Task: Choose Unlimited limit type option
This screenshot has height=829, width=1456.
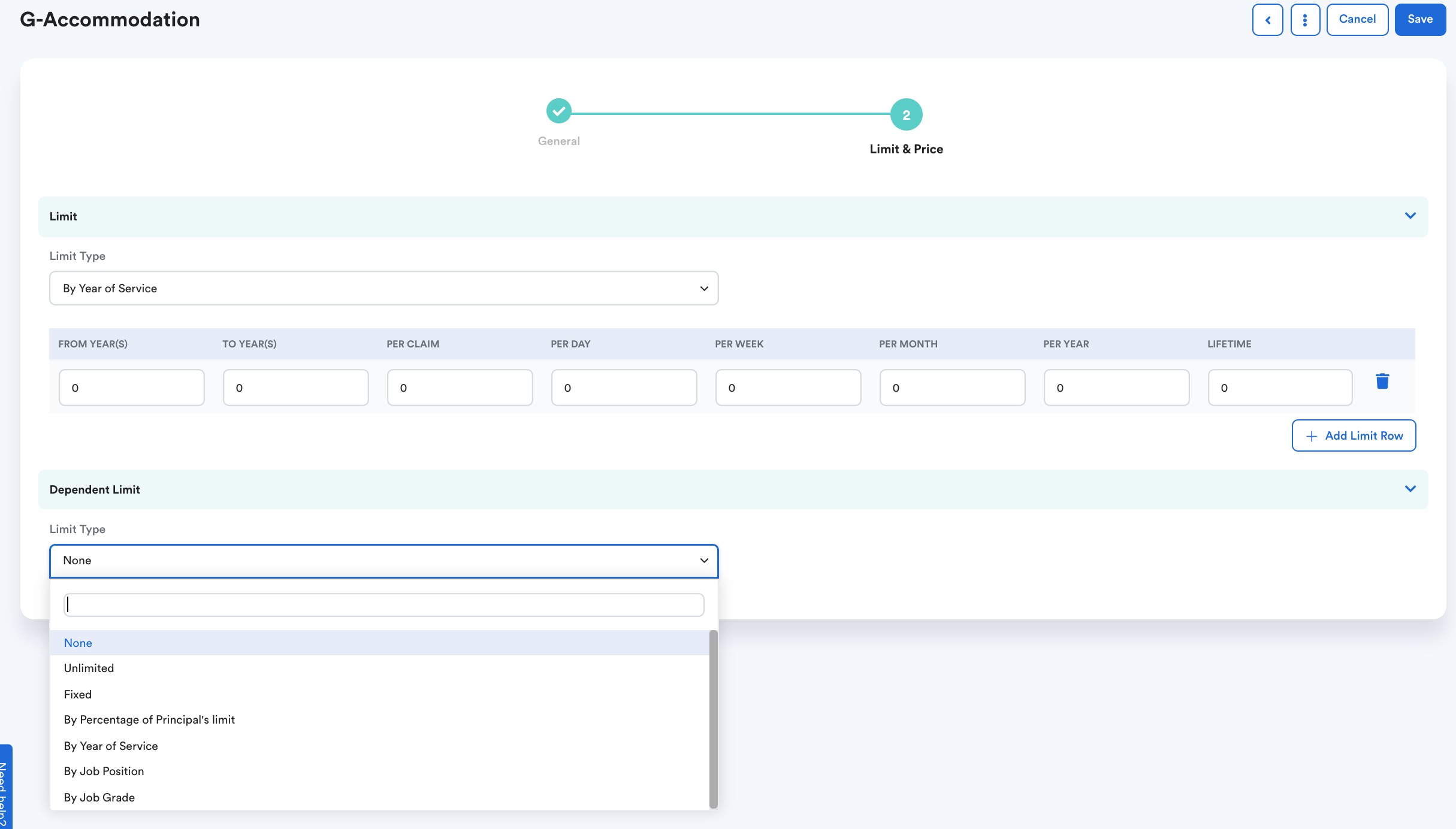Action: point(379,668)
